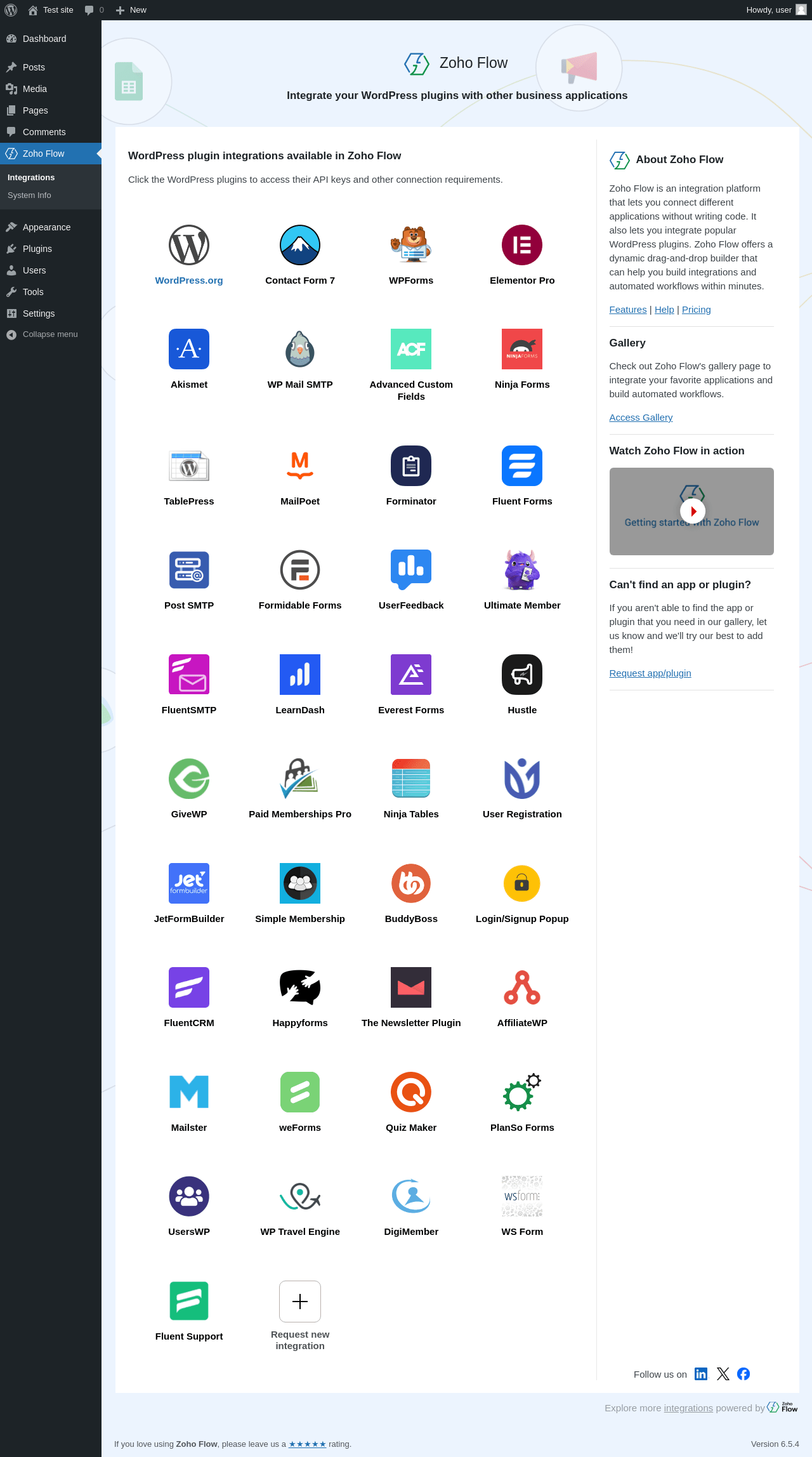
Task: Click the Request new integration plus button
Action: [x=300, y=1302]
